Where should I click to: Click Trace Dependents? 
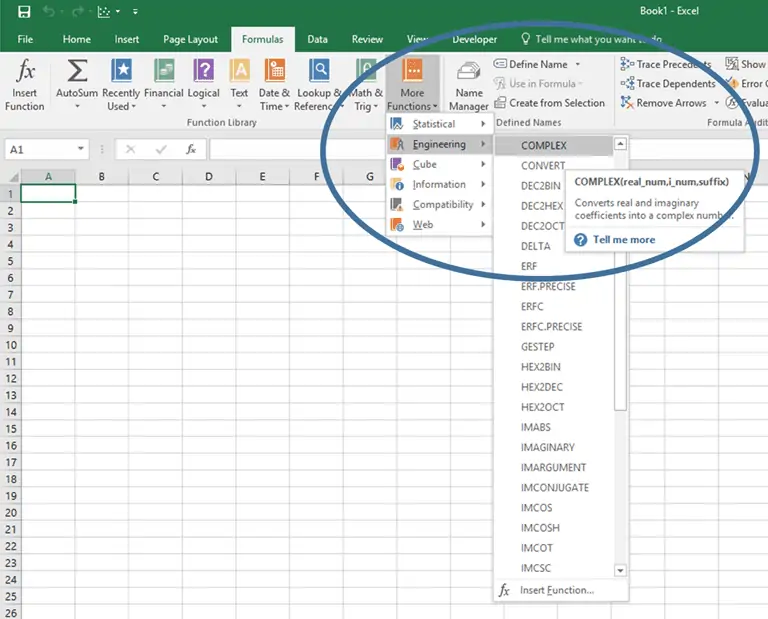[x=668, y=84]
